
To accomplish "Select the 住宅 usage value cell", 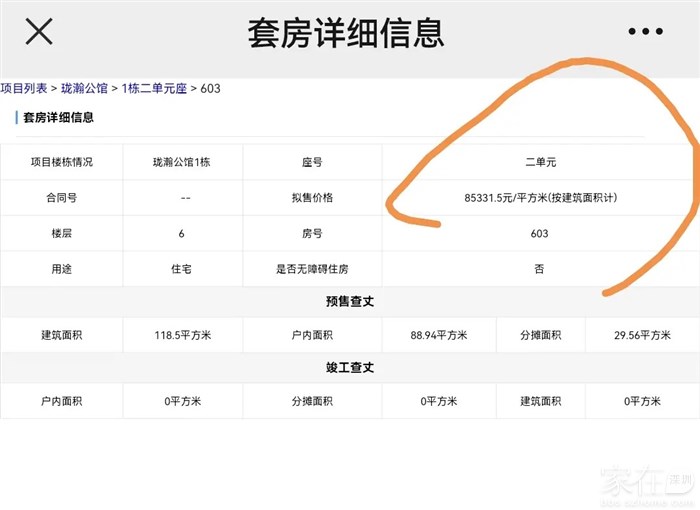I will click(x=182, y=270).
